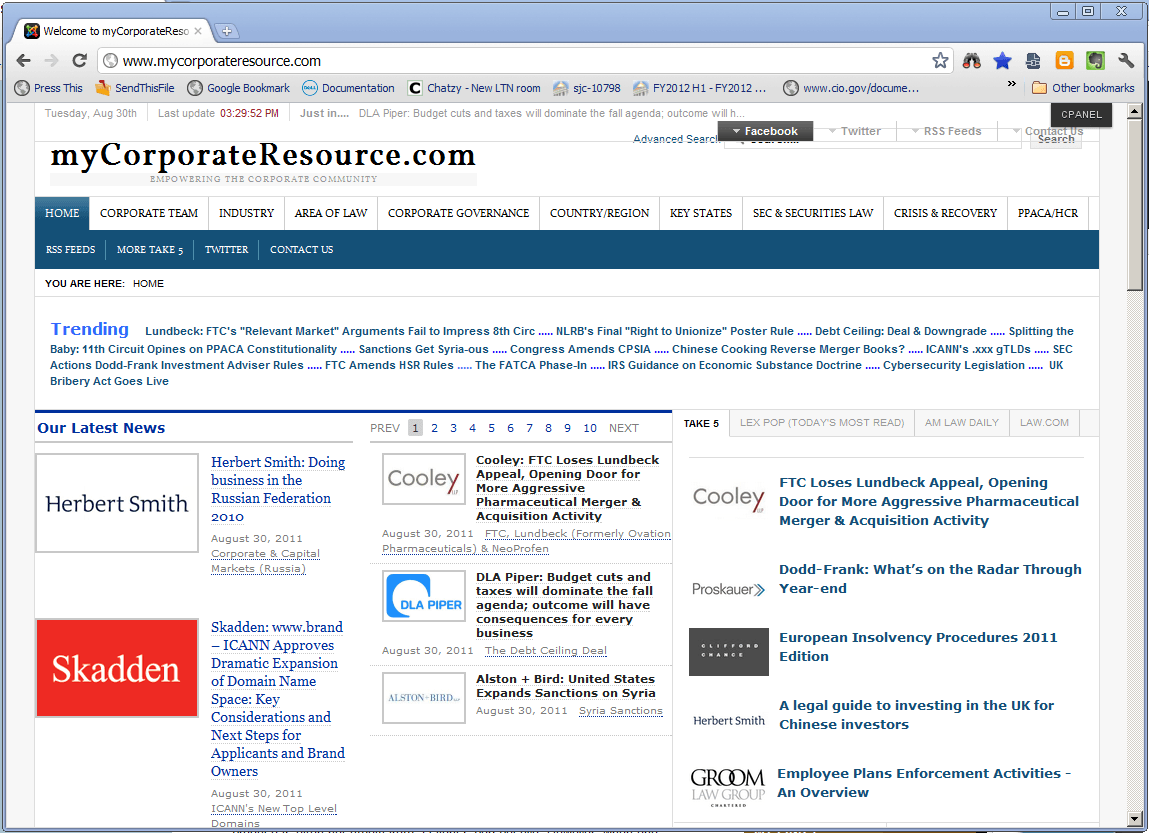Click the blue star extension icon
The image size is (1149, 833).
tap(1002, 61)
